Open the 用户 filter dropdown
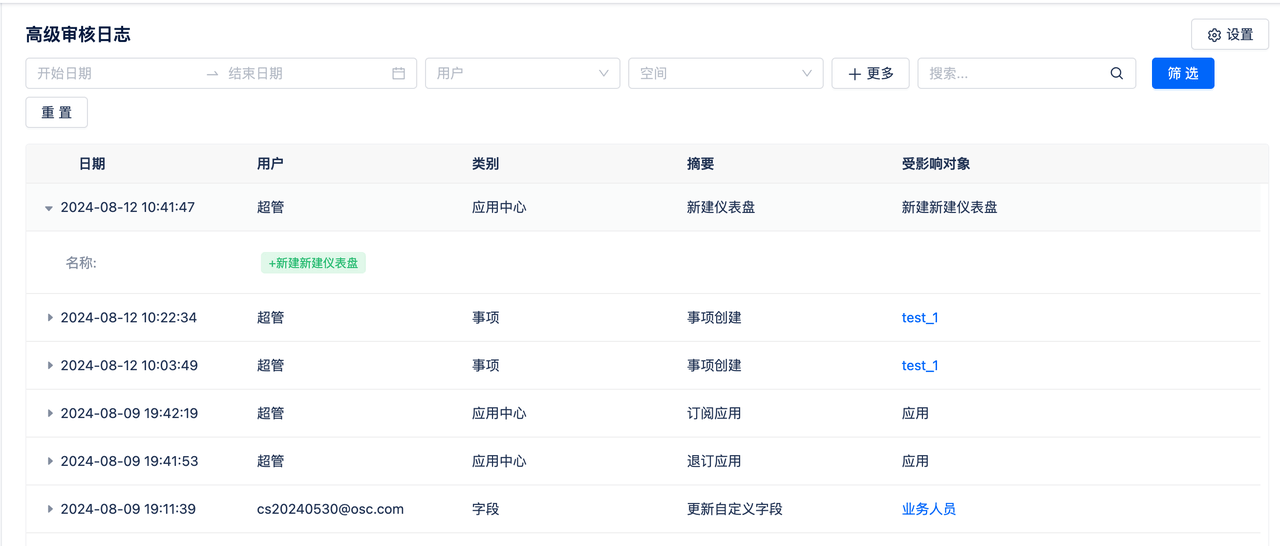This screenshot has width=1280, height=546. 522,73
